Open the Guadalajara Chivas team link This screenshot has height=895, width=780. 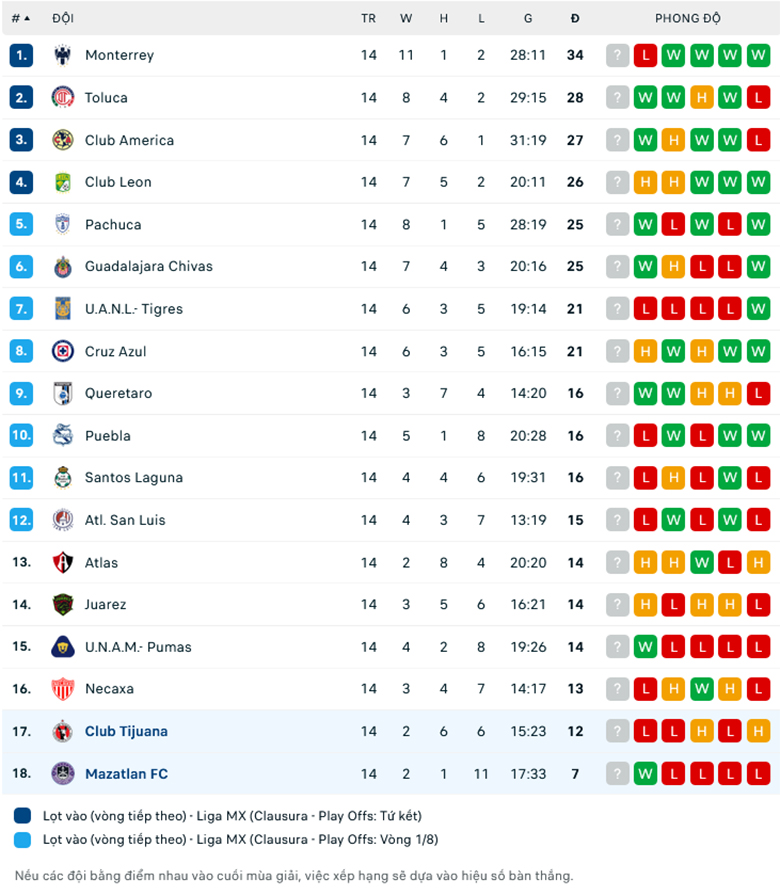[149, 267]
